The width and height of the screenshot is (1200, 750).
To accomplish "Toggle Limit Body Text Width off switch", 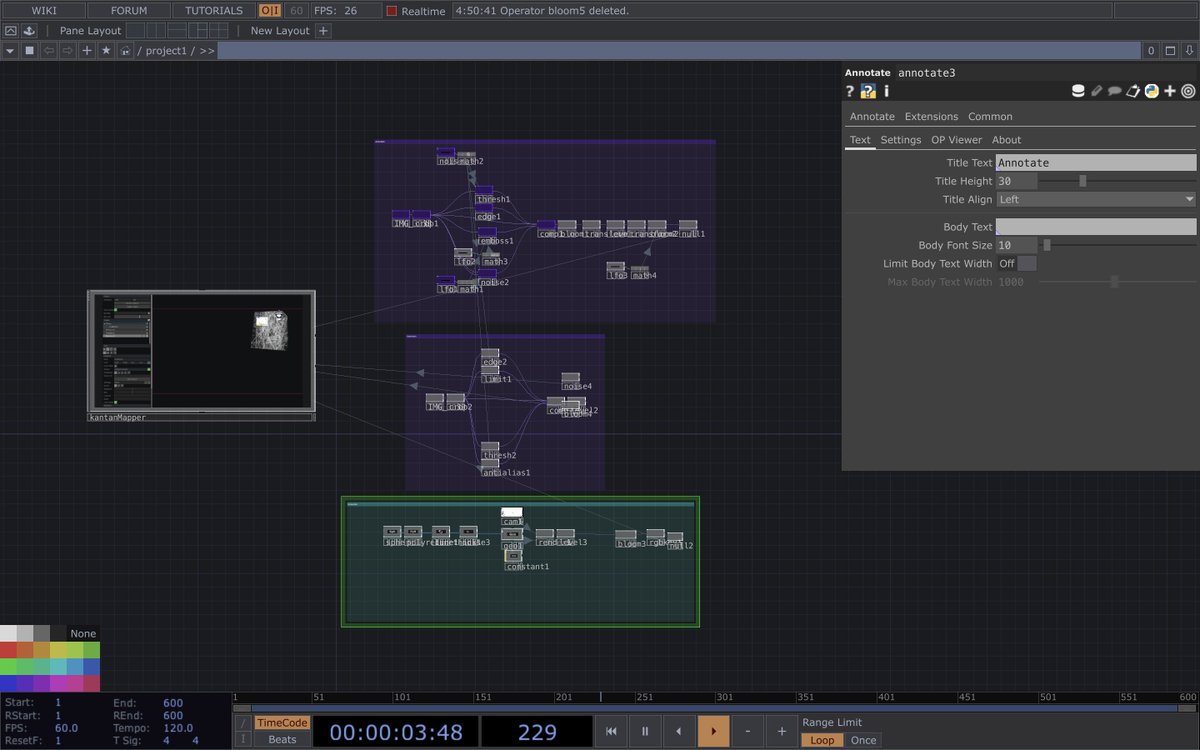I will (1016, 264).
